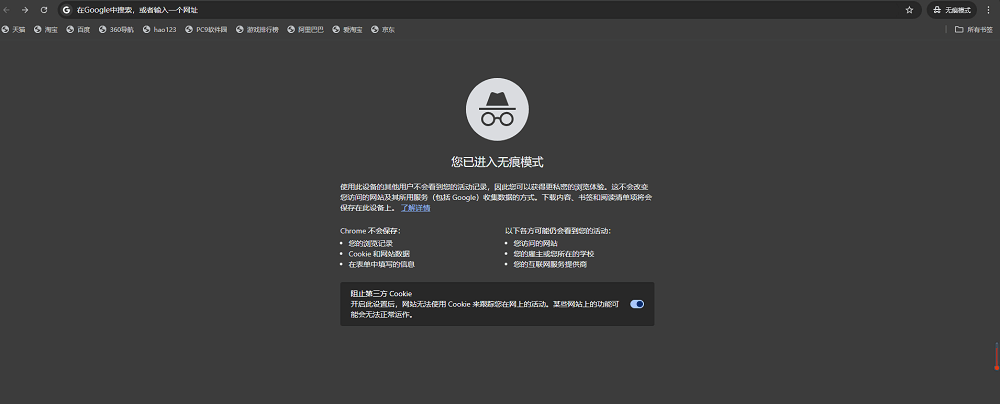Click the list item 您的浏览记录
1000x404 pixels.
[x=371, y=243]
